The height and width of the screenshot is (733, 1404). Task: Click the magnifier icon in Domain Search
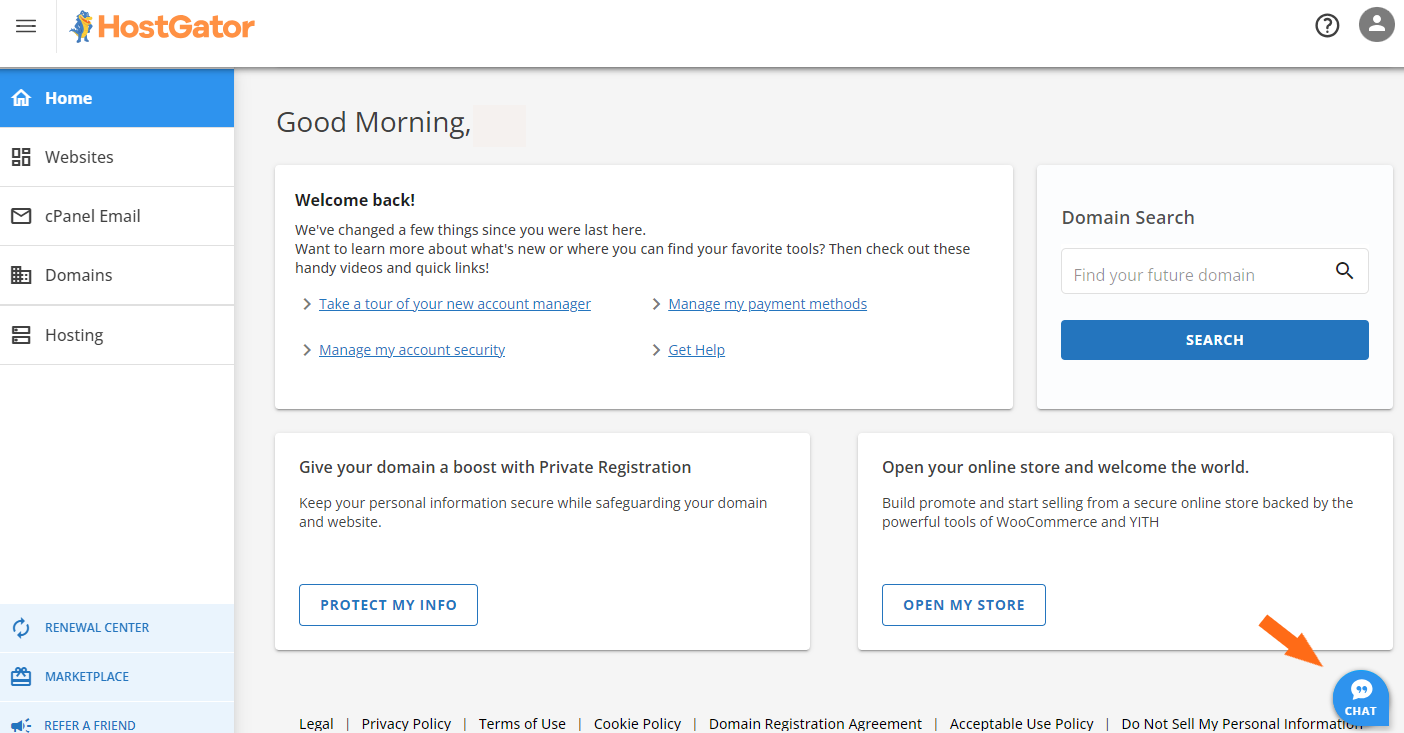click(1344, 271)
